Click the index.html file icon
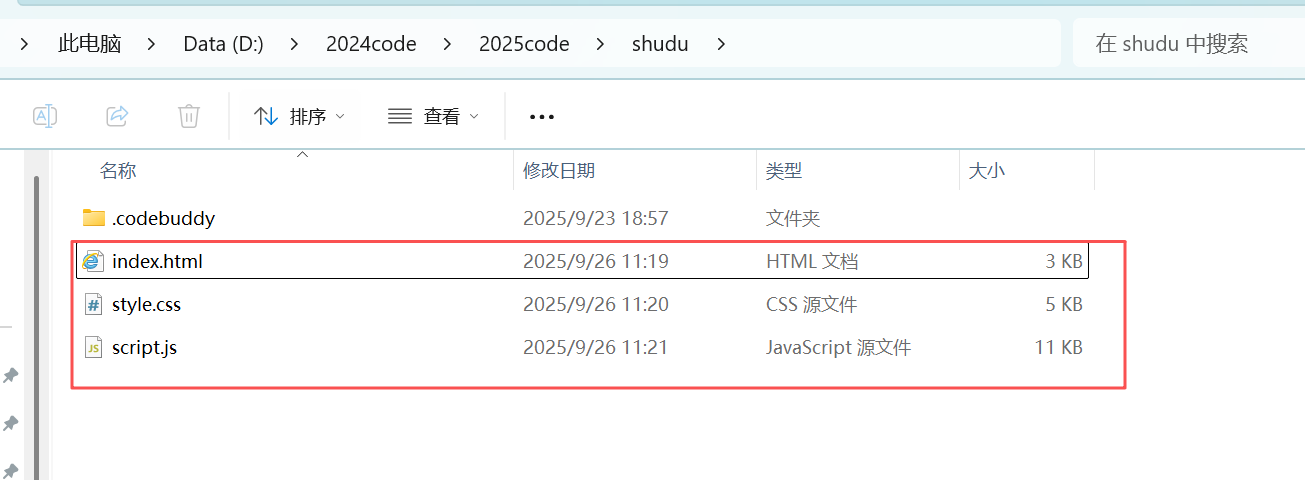Screen dimensions: 1305x480 [x=94, y=262]
